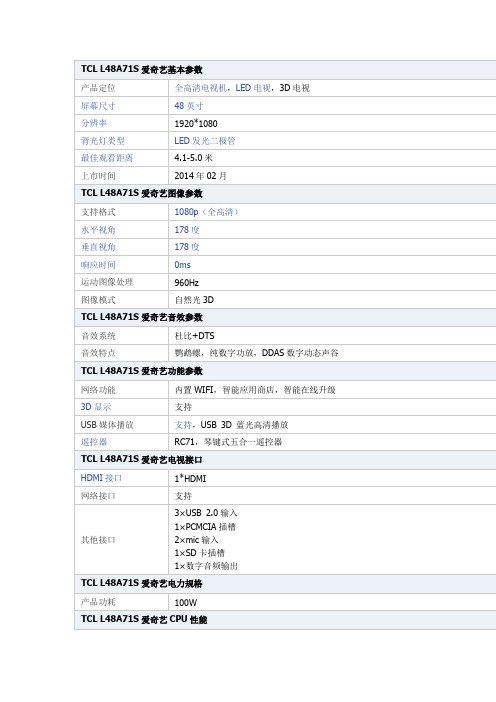Click 支持 value in 3D 显示 row
The image size is (496, 702).
[183, 407]
